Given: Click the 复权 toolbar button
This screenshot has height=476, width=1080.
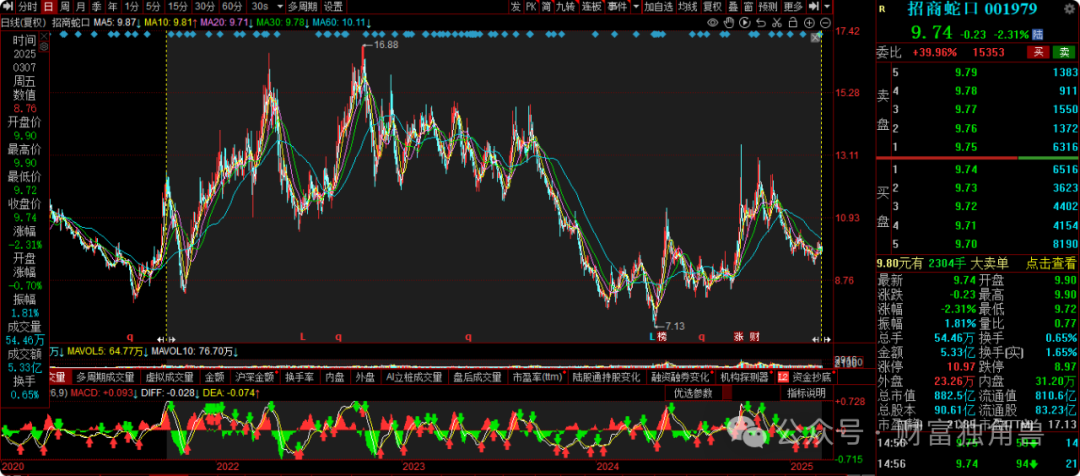Looking at the screenshot, I should pyautogui.click(x=712, y=6).
